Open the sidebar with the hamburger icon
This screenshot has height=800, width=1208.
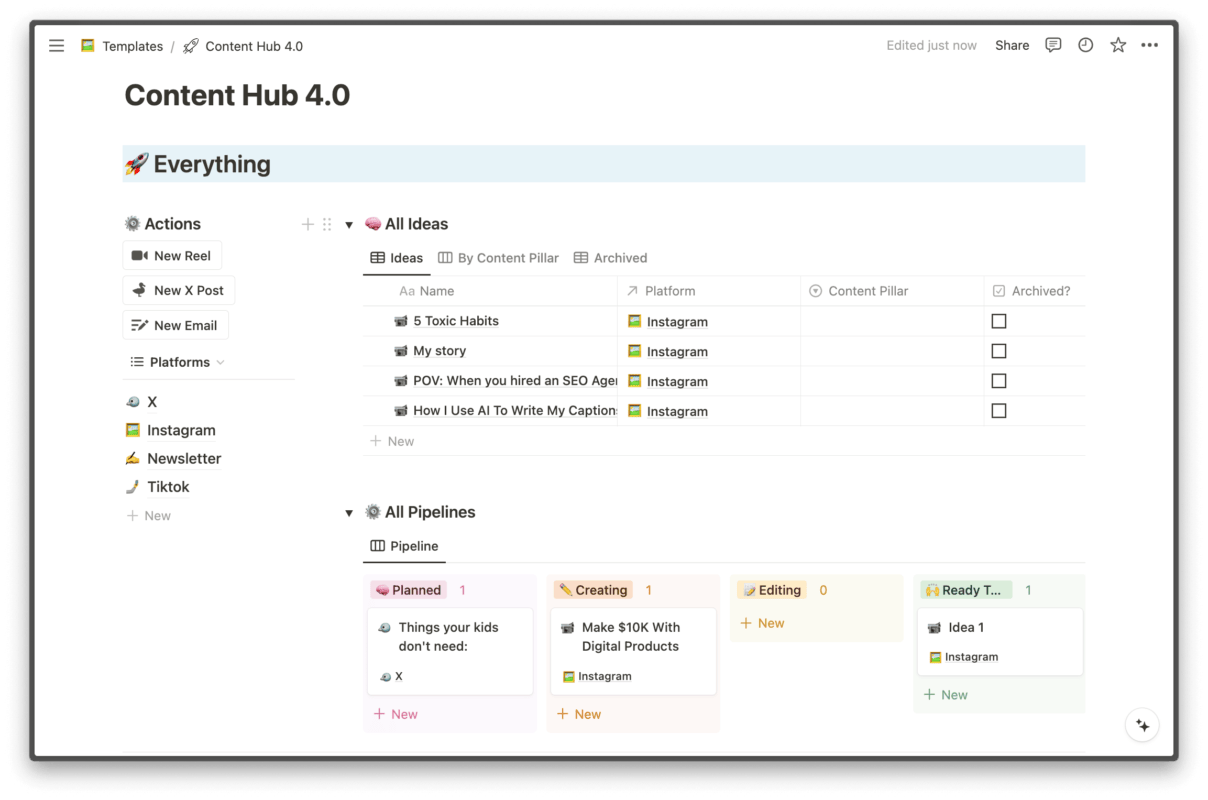pyautogui.click(x=56, y=45)
